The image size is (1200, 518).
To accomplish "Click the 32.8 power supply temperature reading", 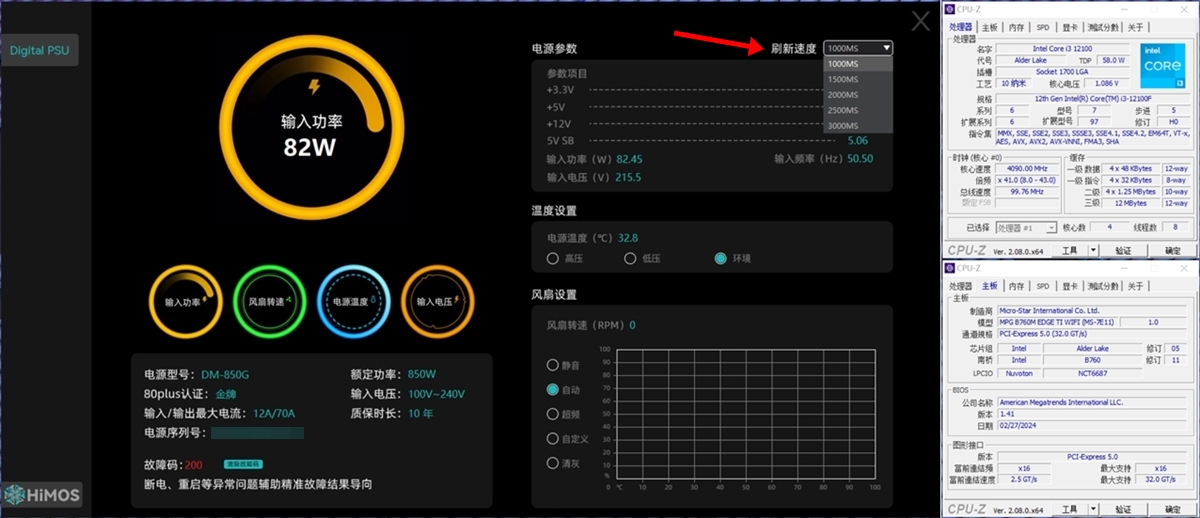I will [x=628, y=238].
